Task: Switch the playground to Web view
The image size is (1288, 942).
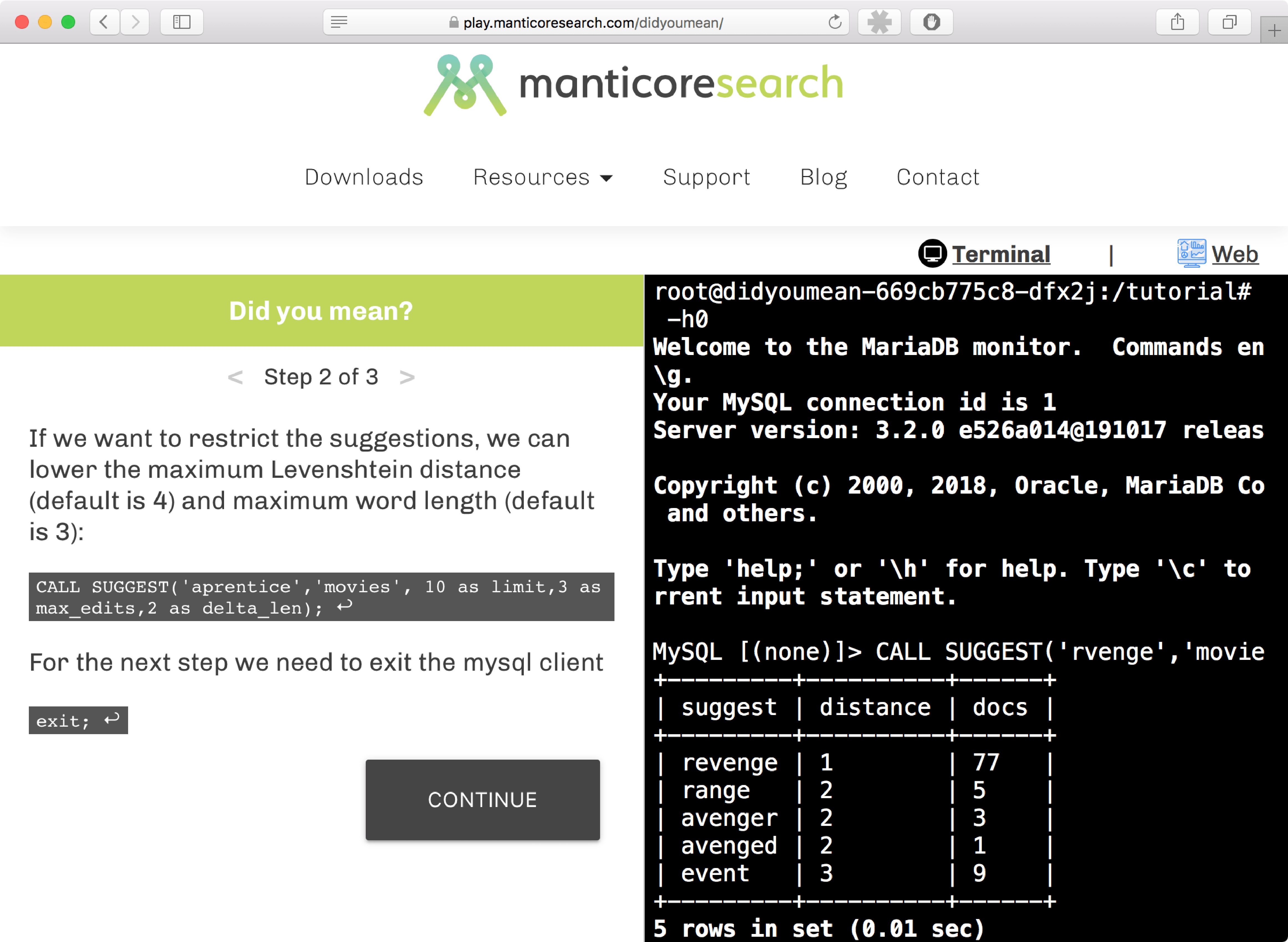Action: pos(1236,254)
